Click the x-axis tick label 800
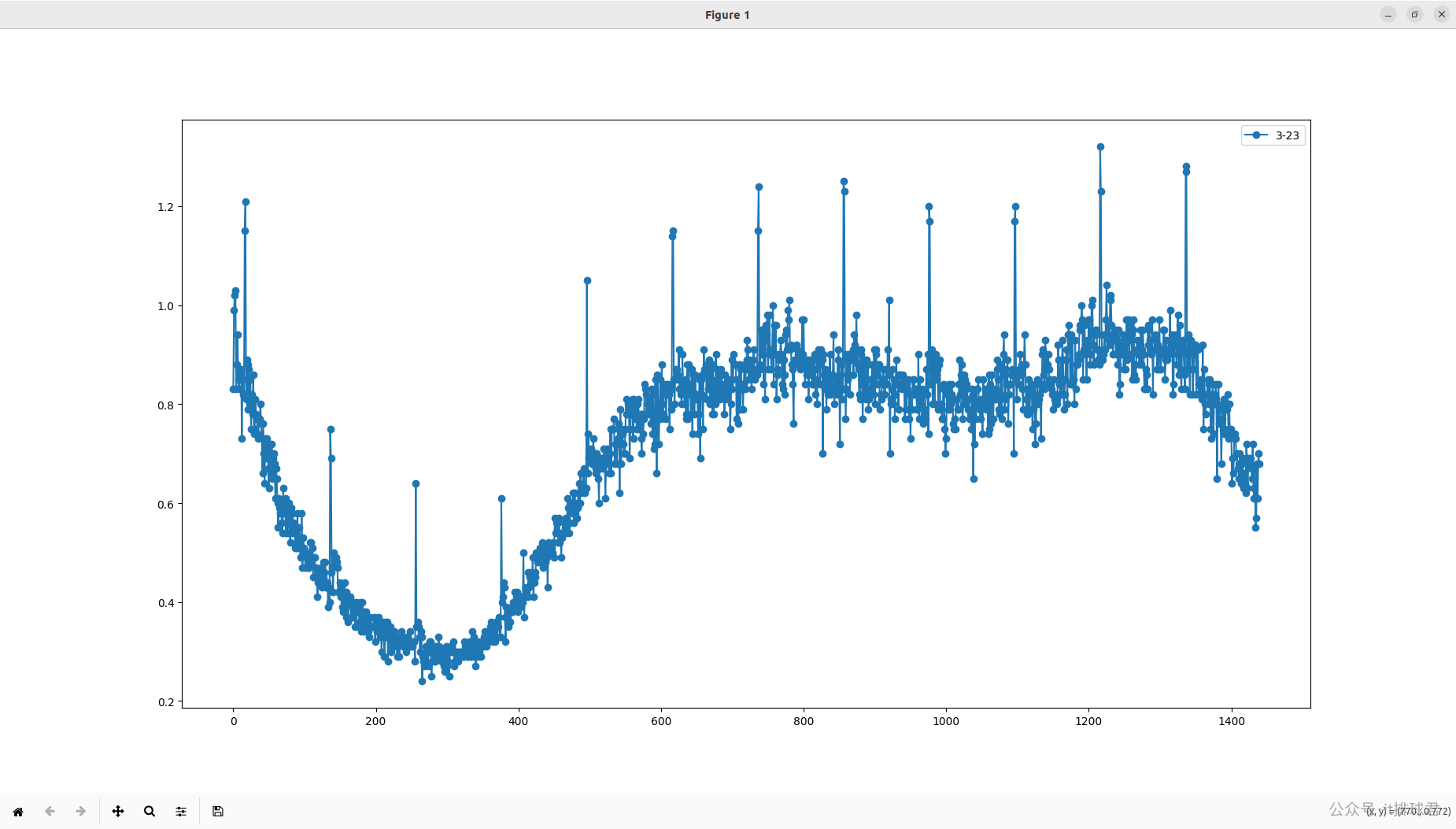This screenshot has height=829, width=1456. pos(804,721)
